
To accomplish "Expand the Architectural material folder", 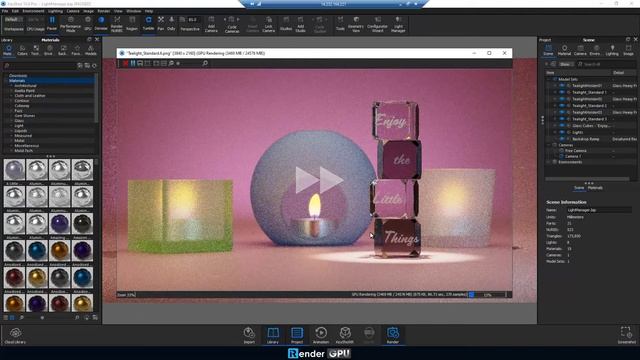I will point(11,86).
